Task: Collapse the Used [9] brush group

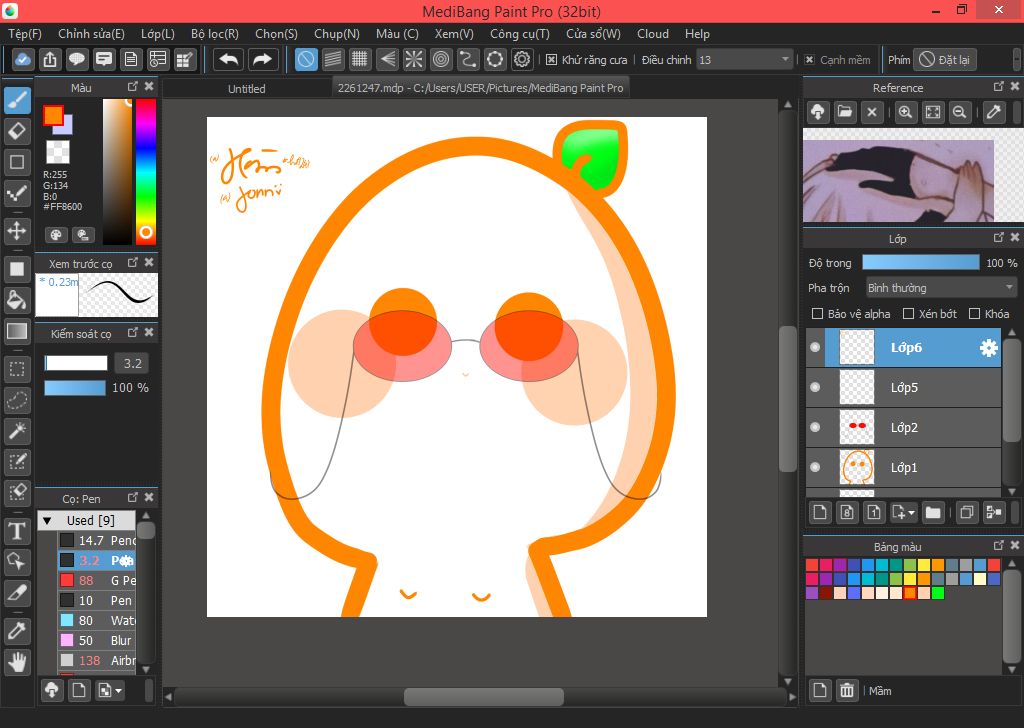Action: 47,520
